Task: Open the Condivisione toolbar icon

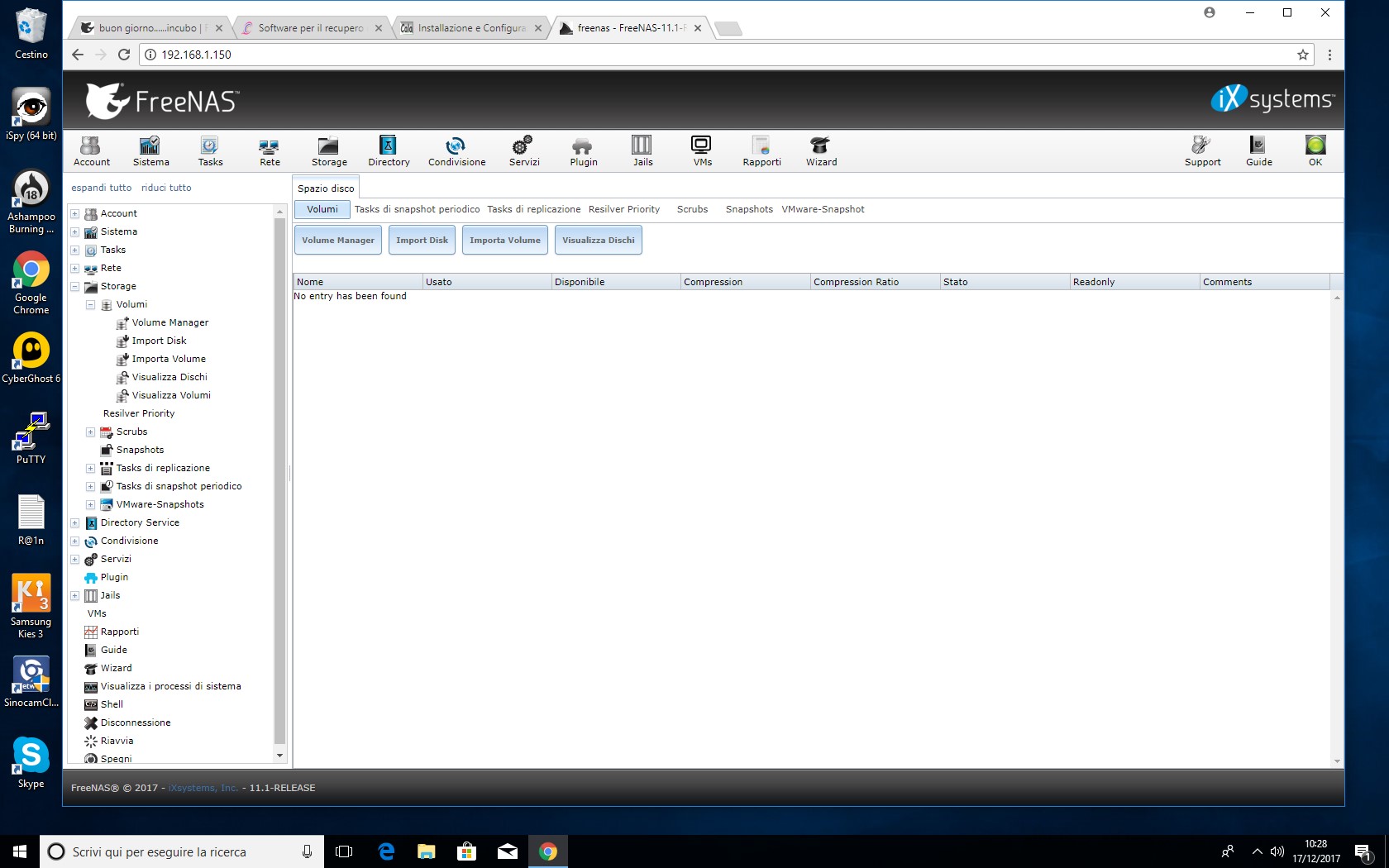Action: (x=456, y=146)
